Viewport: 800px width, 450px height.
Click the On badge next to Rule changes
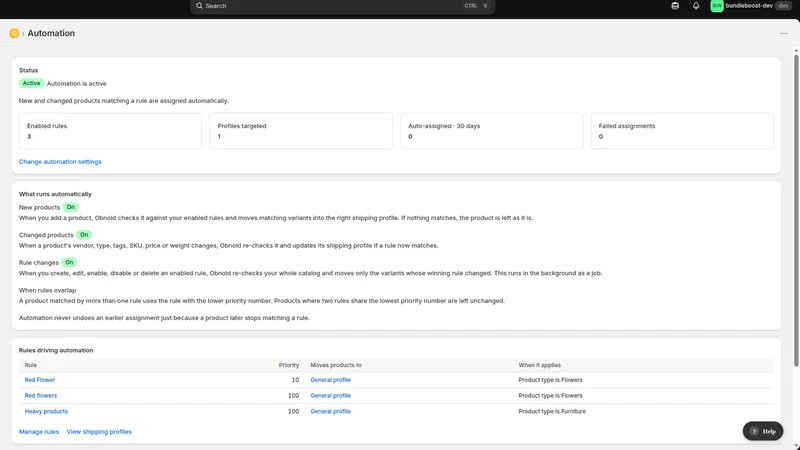click(x=69, y=262)
